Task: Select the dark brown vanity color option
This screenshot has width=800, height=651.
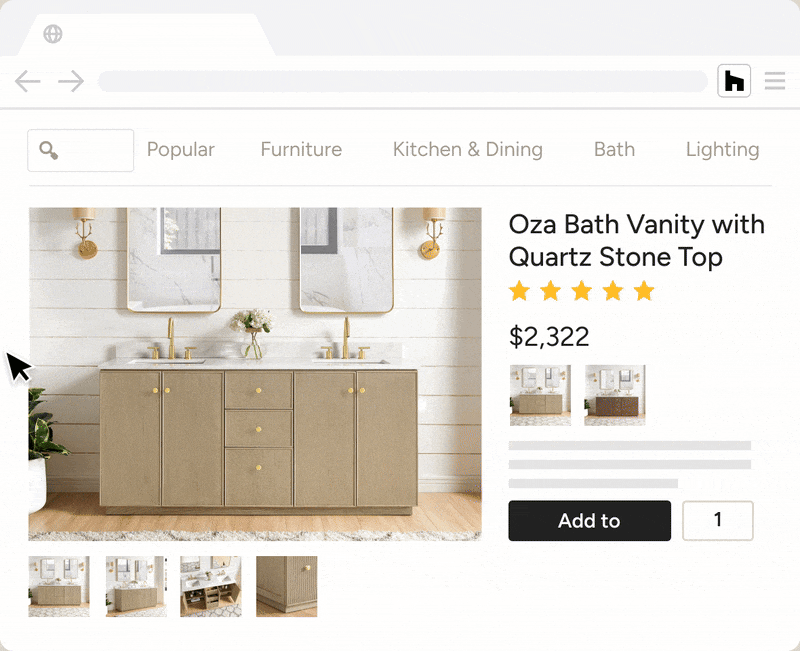Action: click(x=615, y=395)
